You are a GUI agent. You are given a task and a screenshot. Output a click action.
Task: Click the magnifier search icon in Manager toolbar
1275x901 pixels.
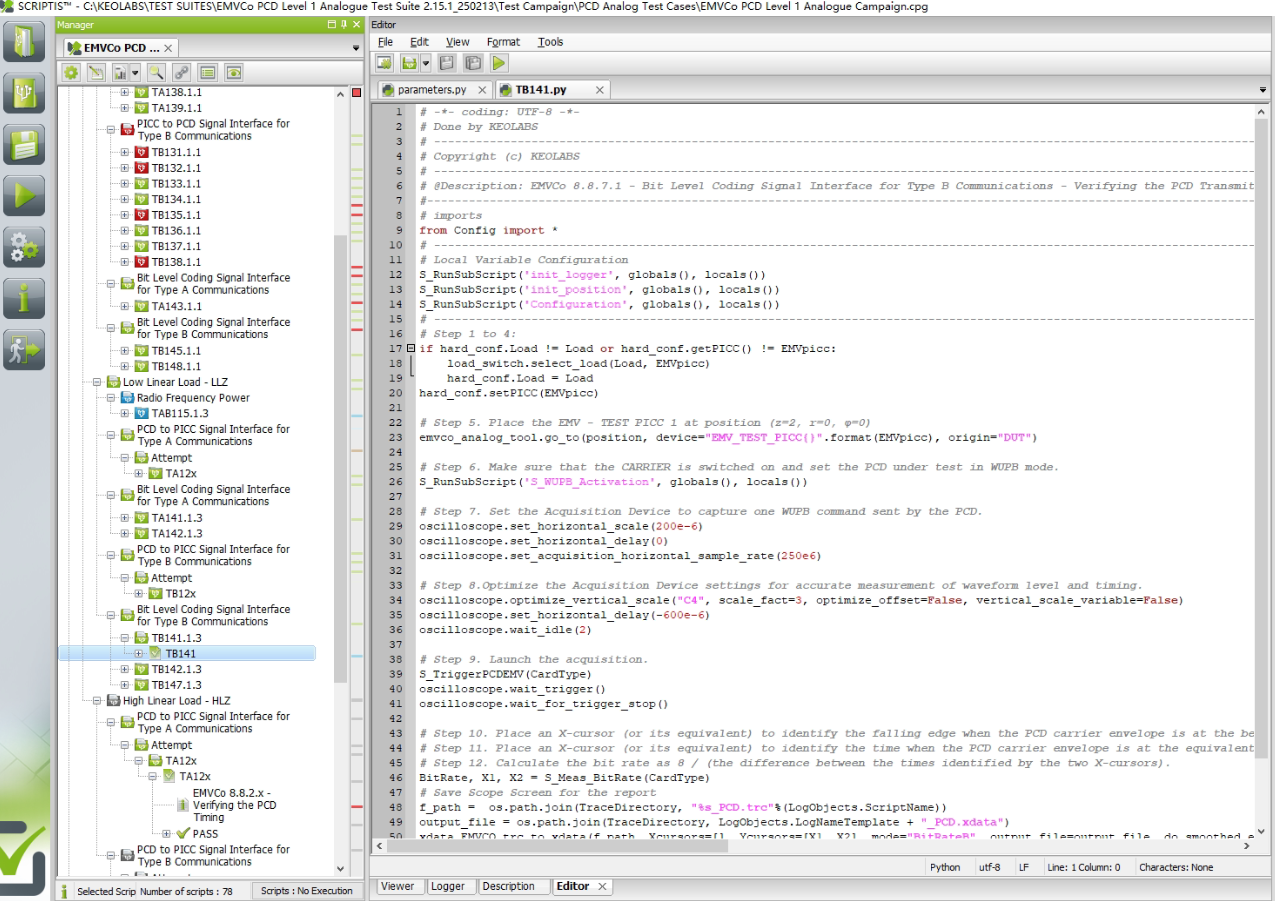(x=156, y=72)
